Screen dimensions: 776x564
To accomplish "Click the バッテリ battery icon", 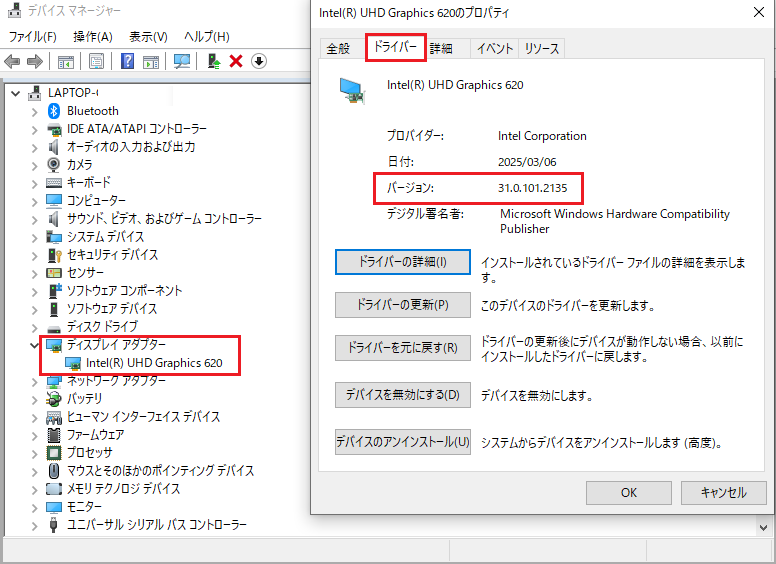I will pyautogui.click(x=53, y=398).
